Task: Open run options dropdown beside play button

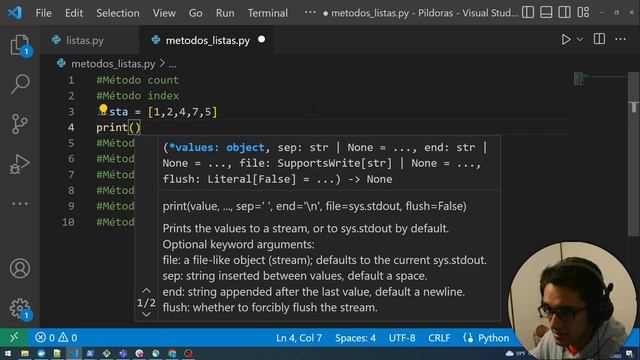Action: coord(580,40)
